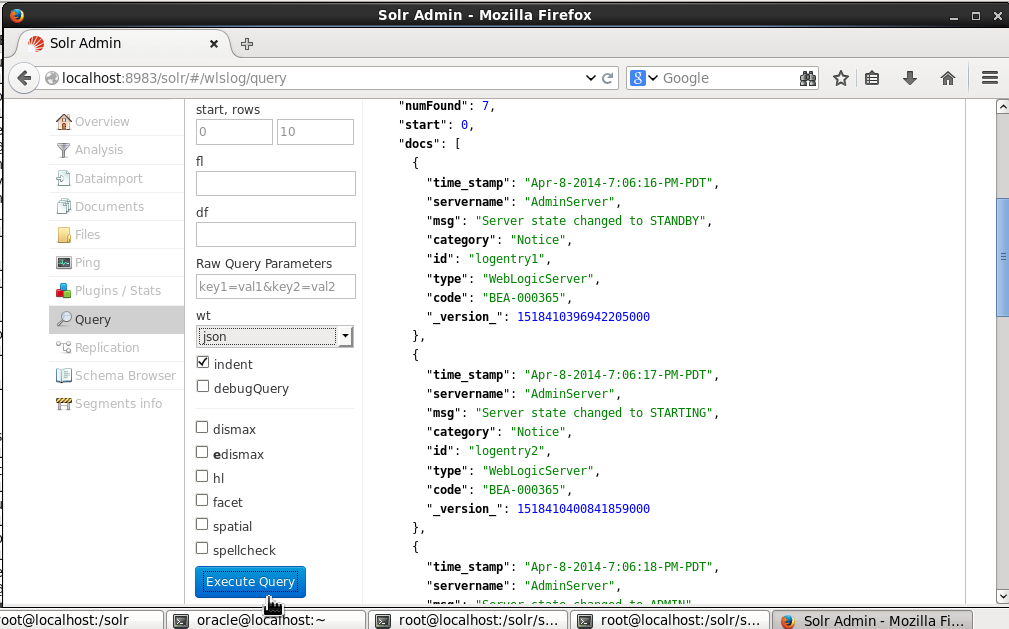Open the Overview house icon

(64, 121)
